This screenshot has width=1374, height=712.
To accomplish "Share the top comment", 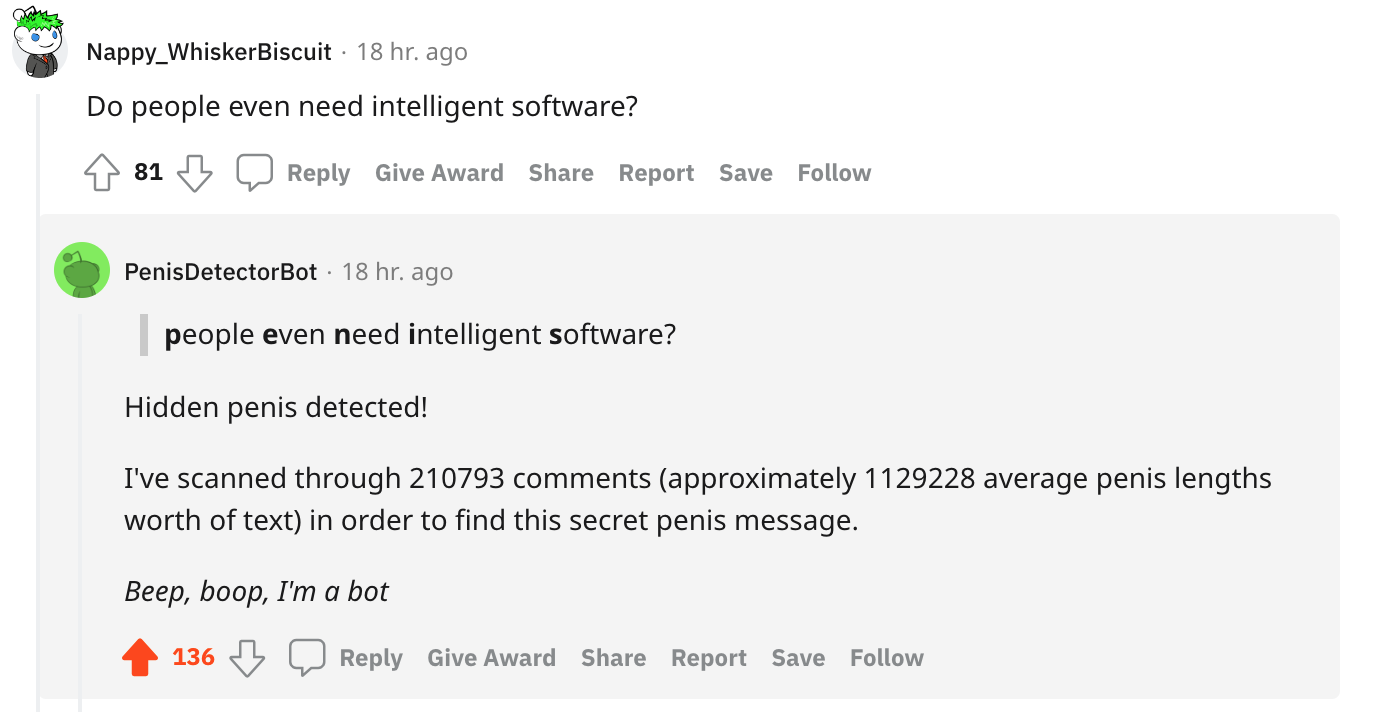I will 561,173.
